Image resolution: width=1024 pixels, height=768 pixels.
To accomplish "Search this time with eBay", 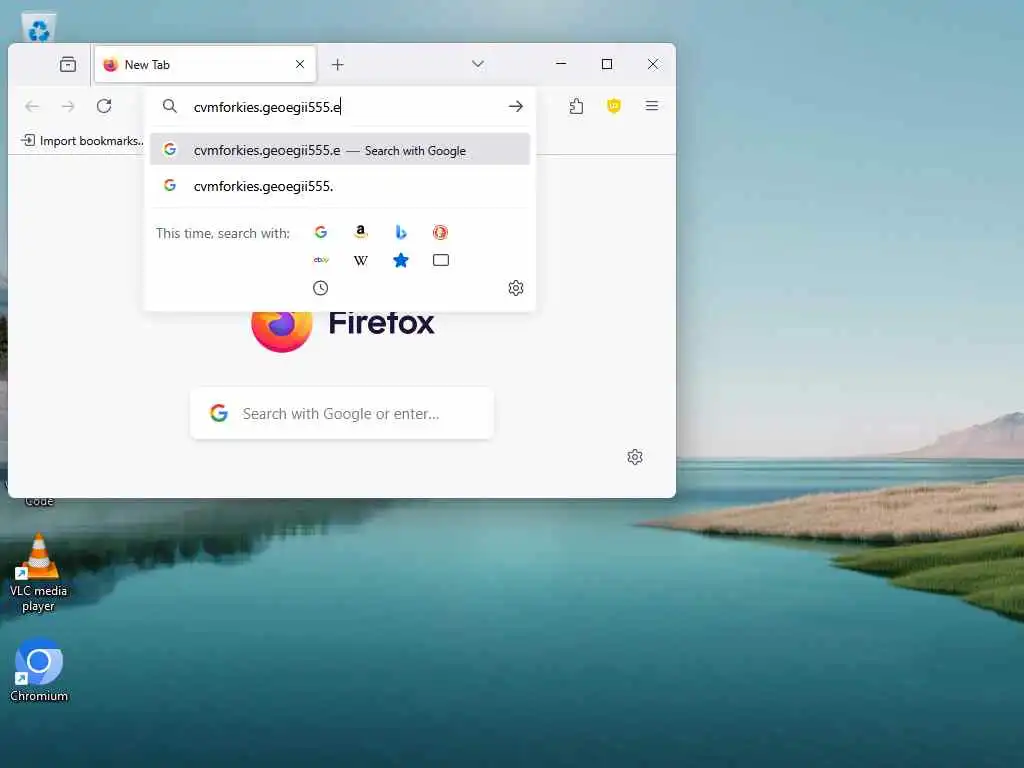I will point(321,260).
